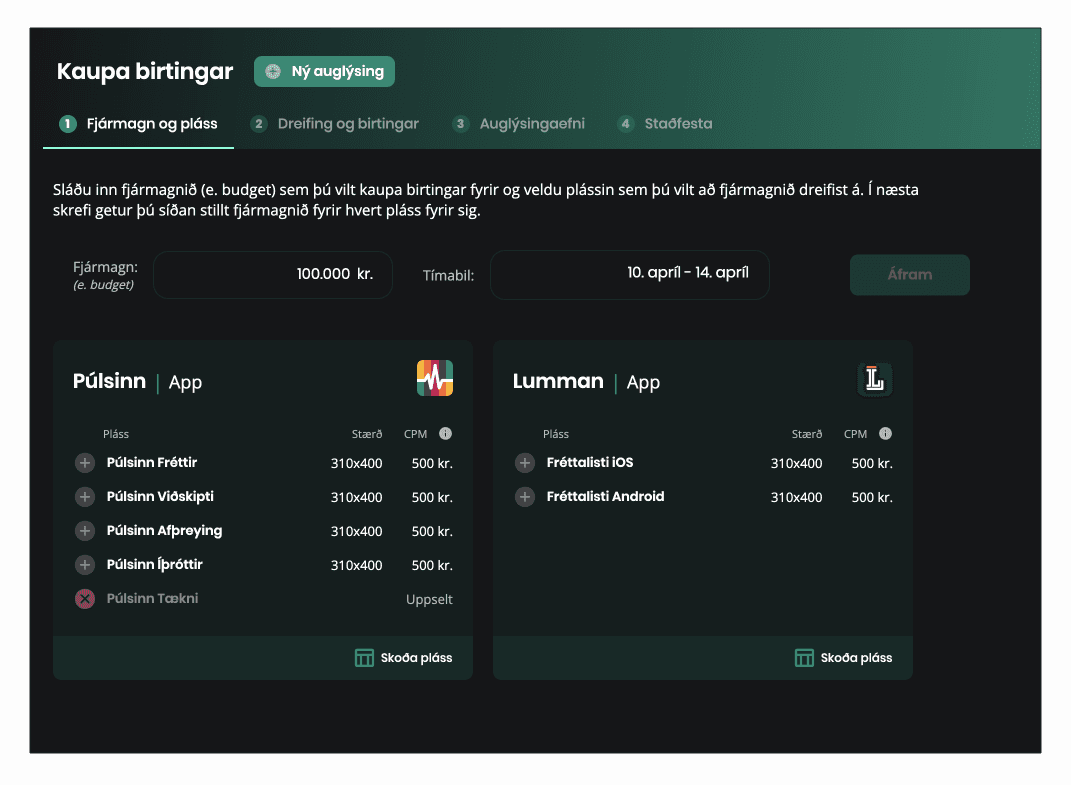This screenshot has height=785, width=1071.
Task: Select the Púlsinn Afþreying row label
Action: point(164,531)
